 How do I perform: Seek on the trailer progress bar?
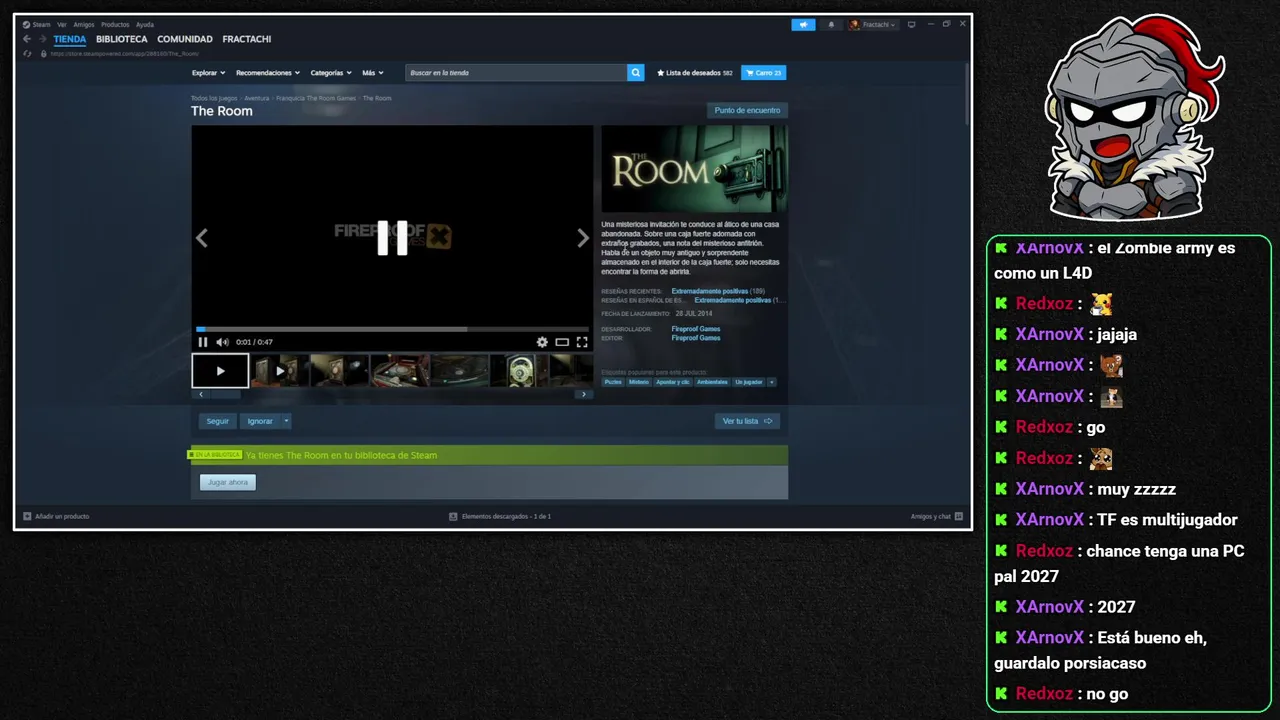(x=392, y=329)
